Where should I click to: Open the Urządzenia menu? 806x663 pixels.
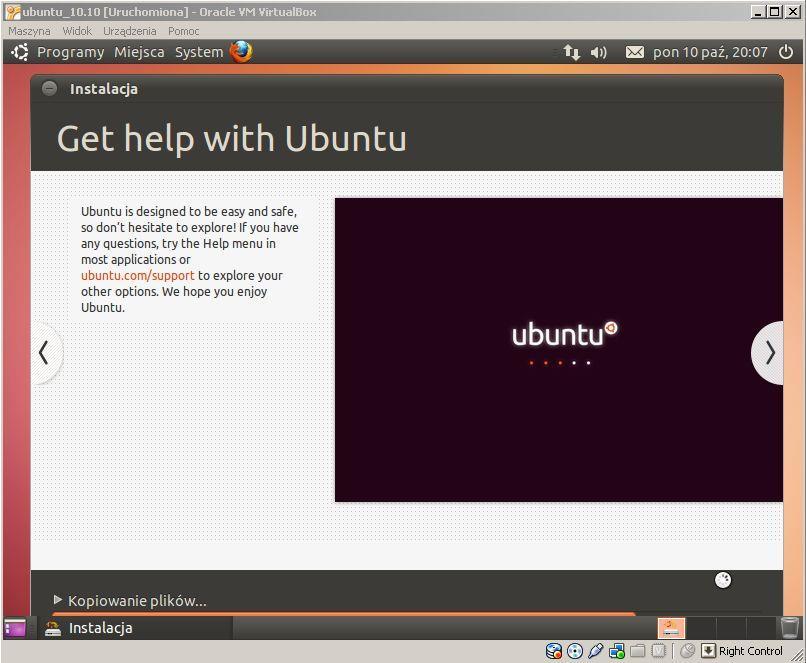click(130, 31)
